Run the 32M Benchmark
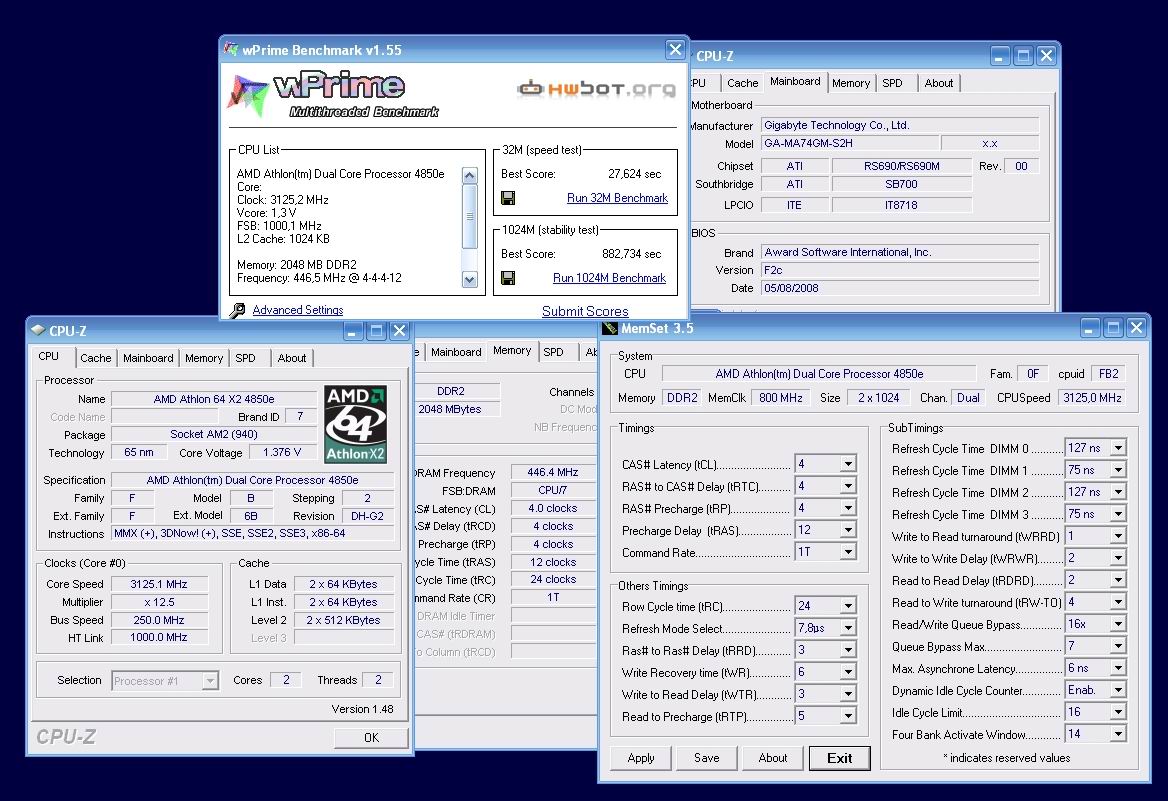Image resolution: width=1168 pixels, height=801 pixels. click(617, 198)
